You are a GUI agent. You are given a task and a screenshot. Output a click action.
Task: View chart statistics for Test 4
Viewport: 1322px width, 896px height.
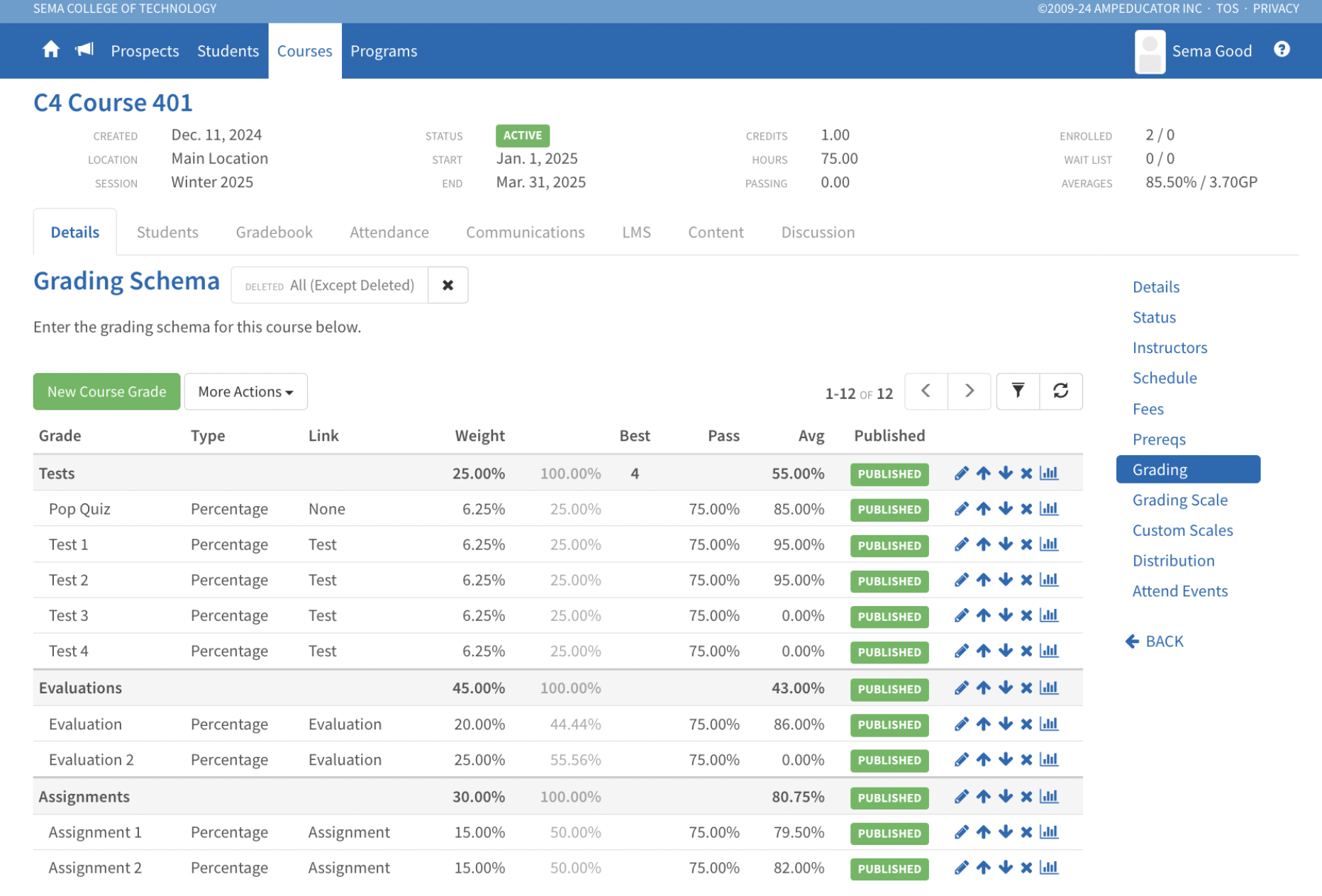[x=1048, y=651]
